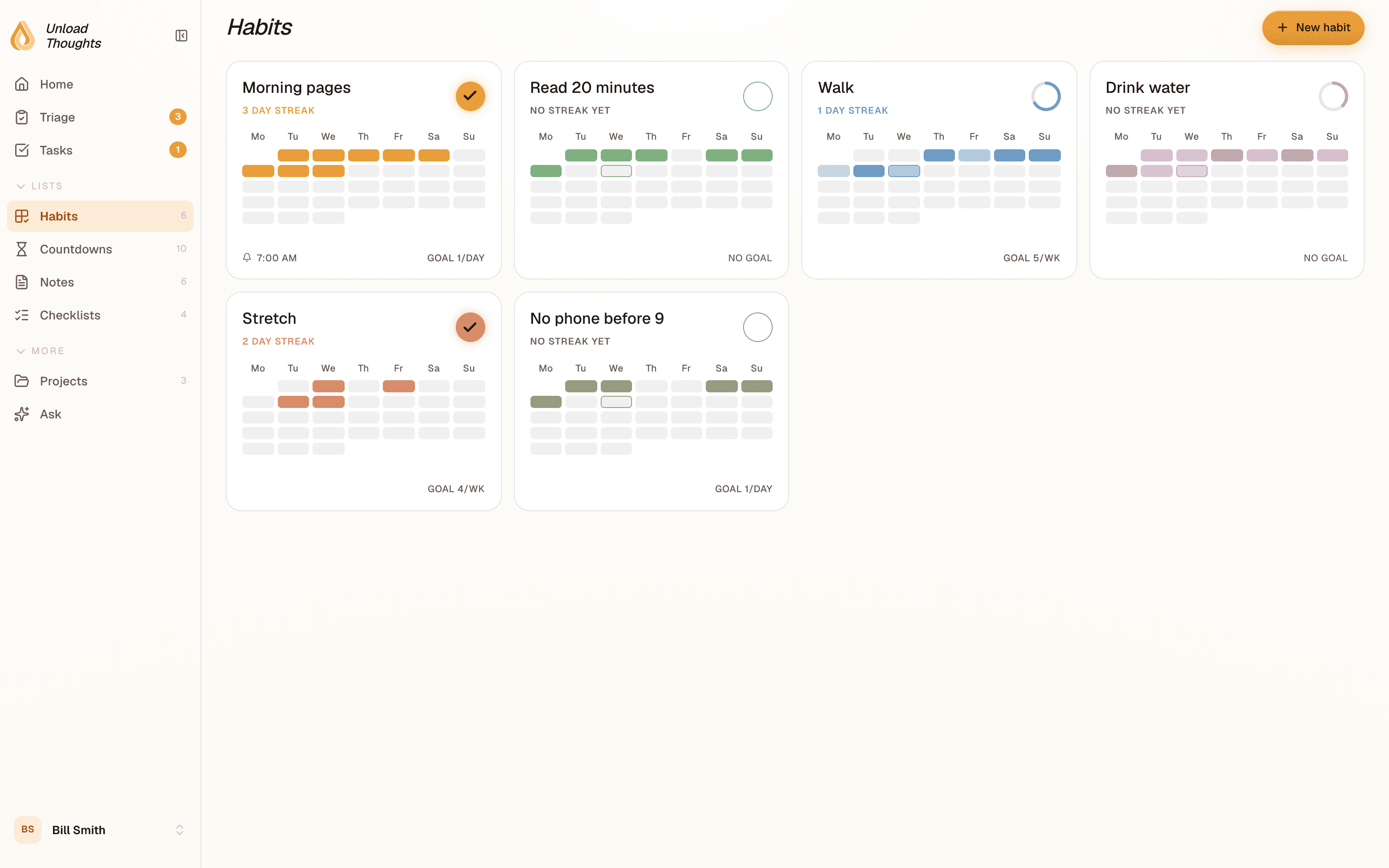1389x868 pixels.
Task: Click GOAL 4/WK on the Stretch card
Action: pos(456,489)
